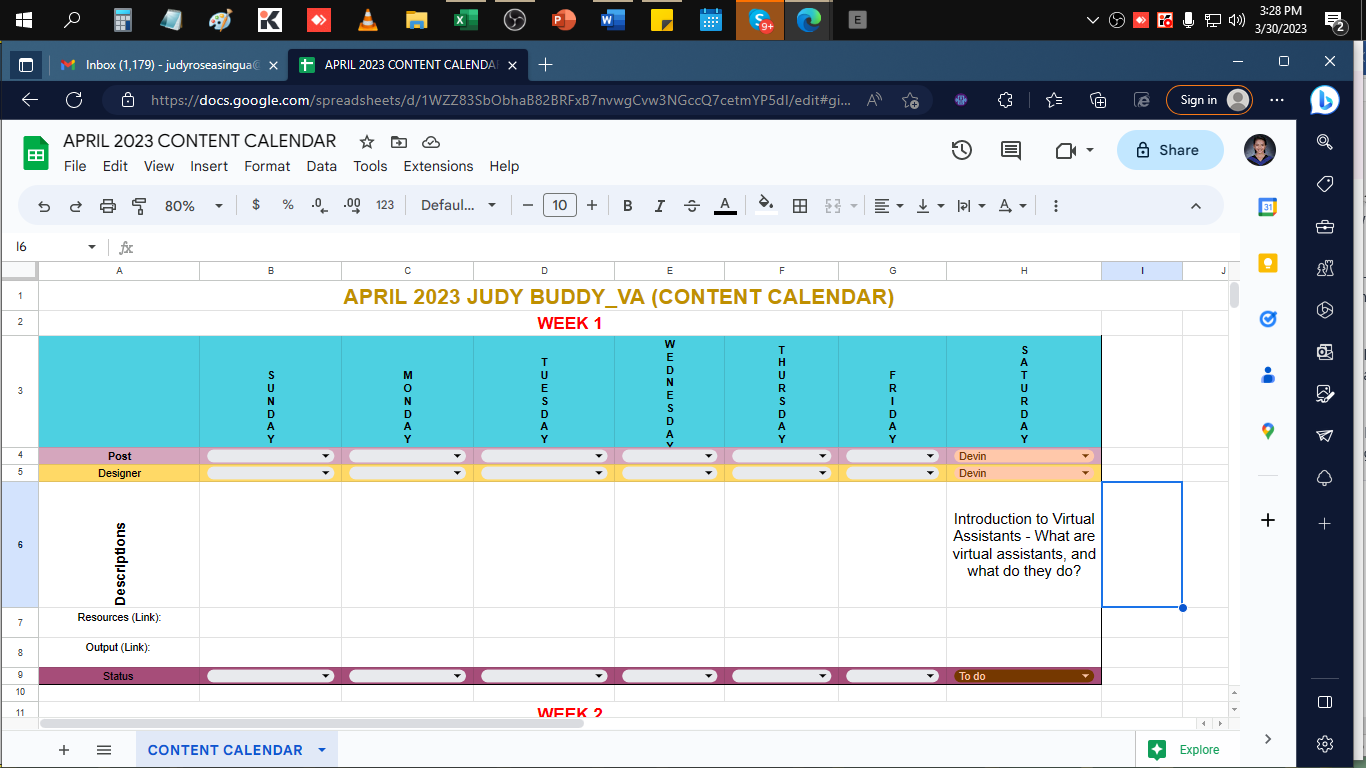Open the Monday Designer row dropdown
Screen dimensions: 1366x768
tap(407, 473)
